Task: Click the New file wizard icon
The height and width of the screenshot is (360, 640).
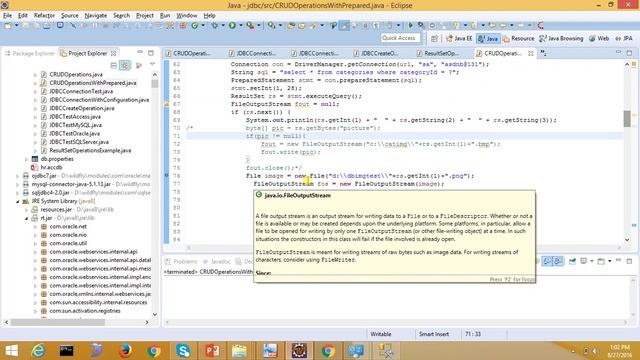Action: tap(8, 26)
